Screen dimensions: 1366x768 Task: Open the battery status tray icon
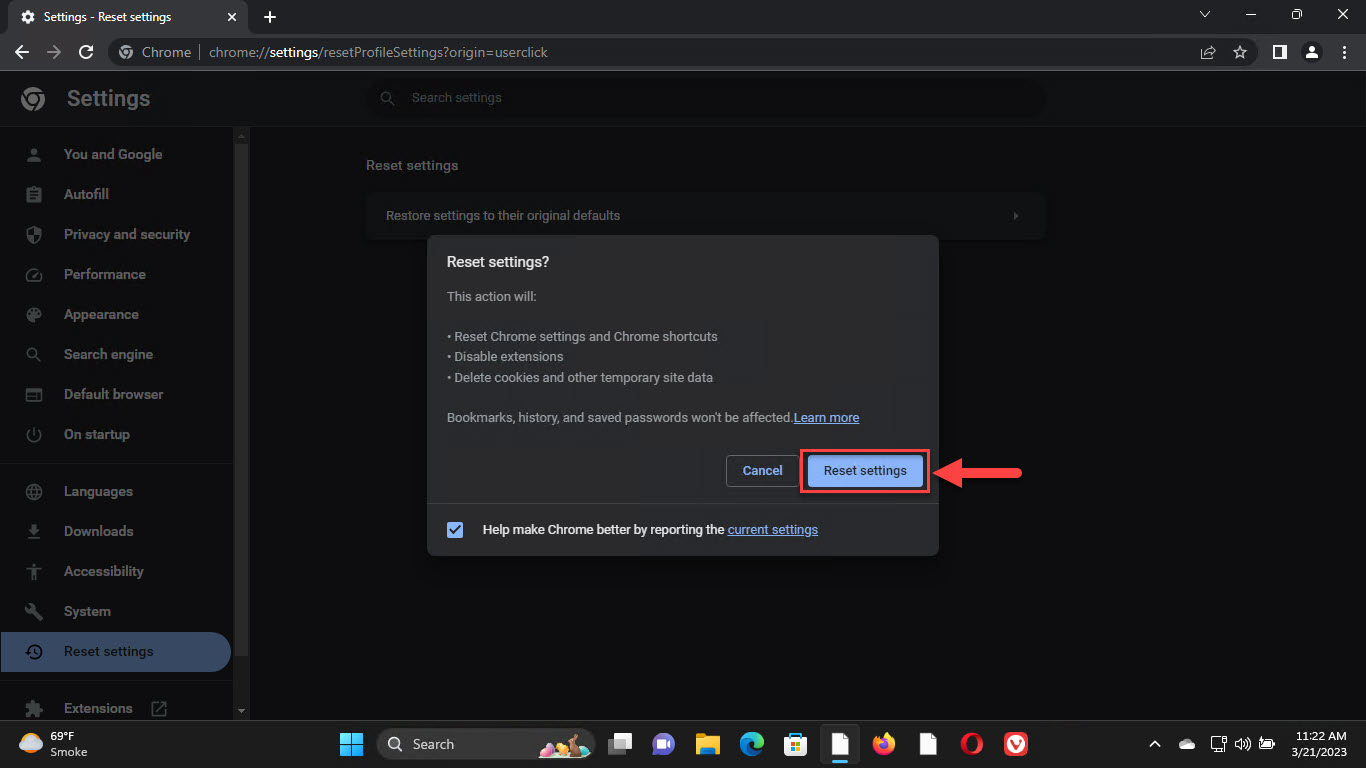tap(1267, 744)
